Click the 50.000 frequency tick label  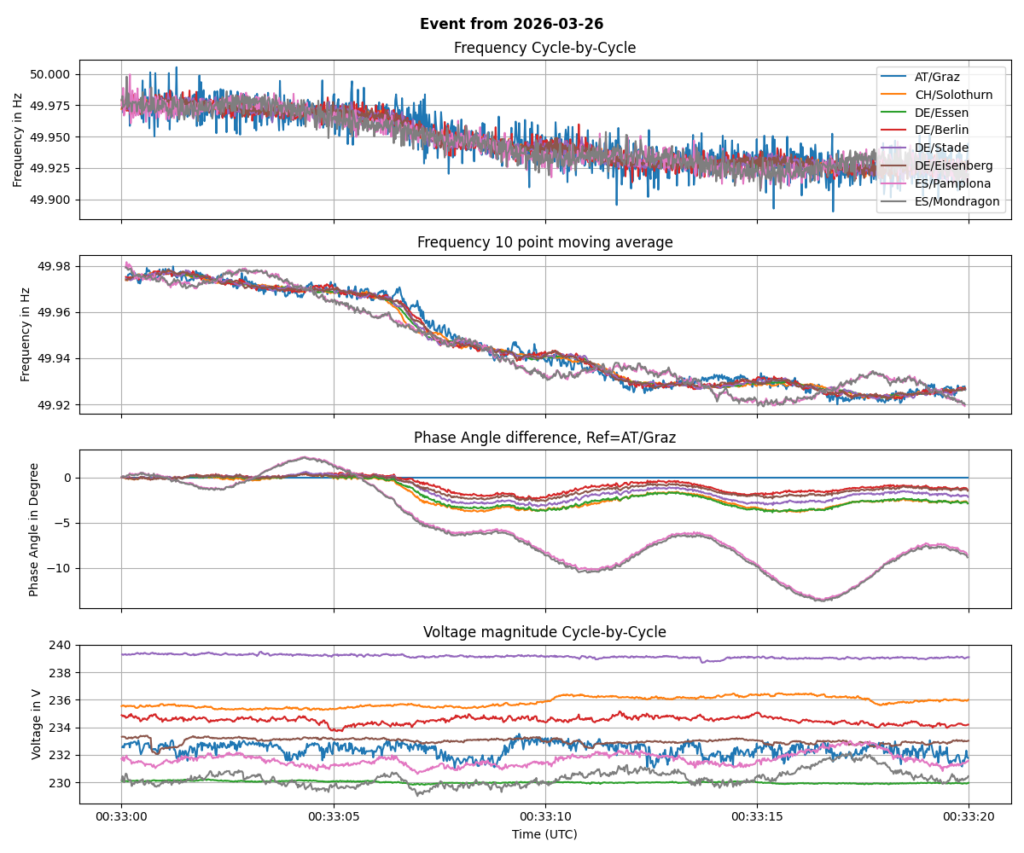(x=50, y=75)
